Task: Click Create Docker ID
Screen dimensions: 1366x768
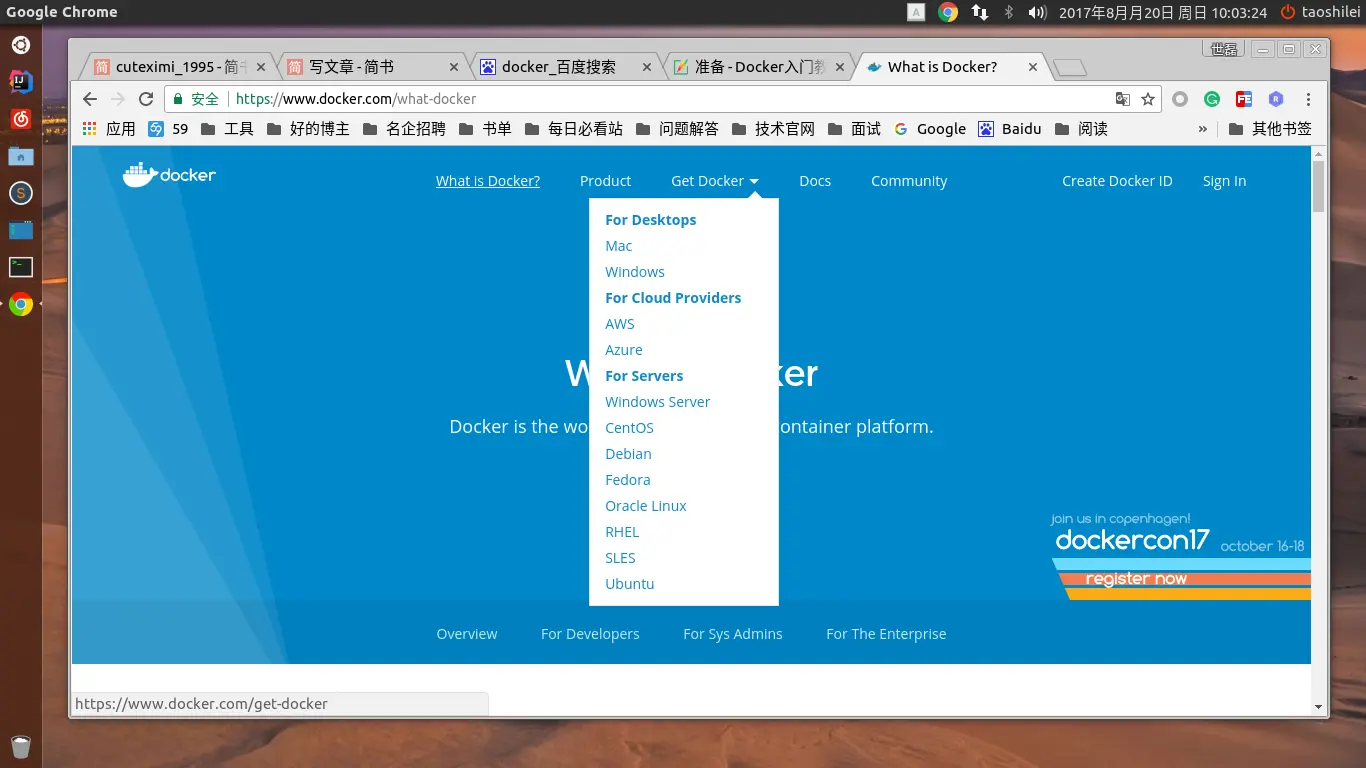Action: coord(1117,181)
